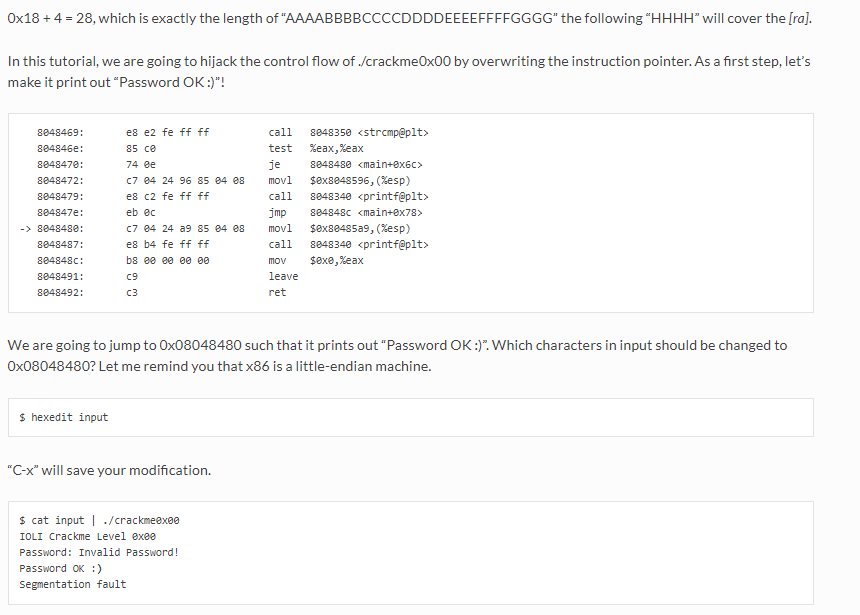The width and height of the screenshot is (860, 615).
Task: Click the hex bytes "e8 e2 fe ff ff"
Action: (x=168, y=131)
